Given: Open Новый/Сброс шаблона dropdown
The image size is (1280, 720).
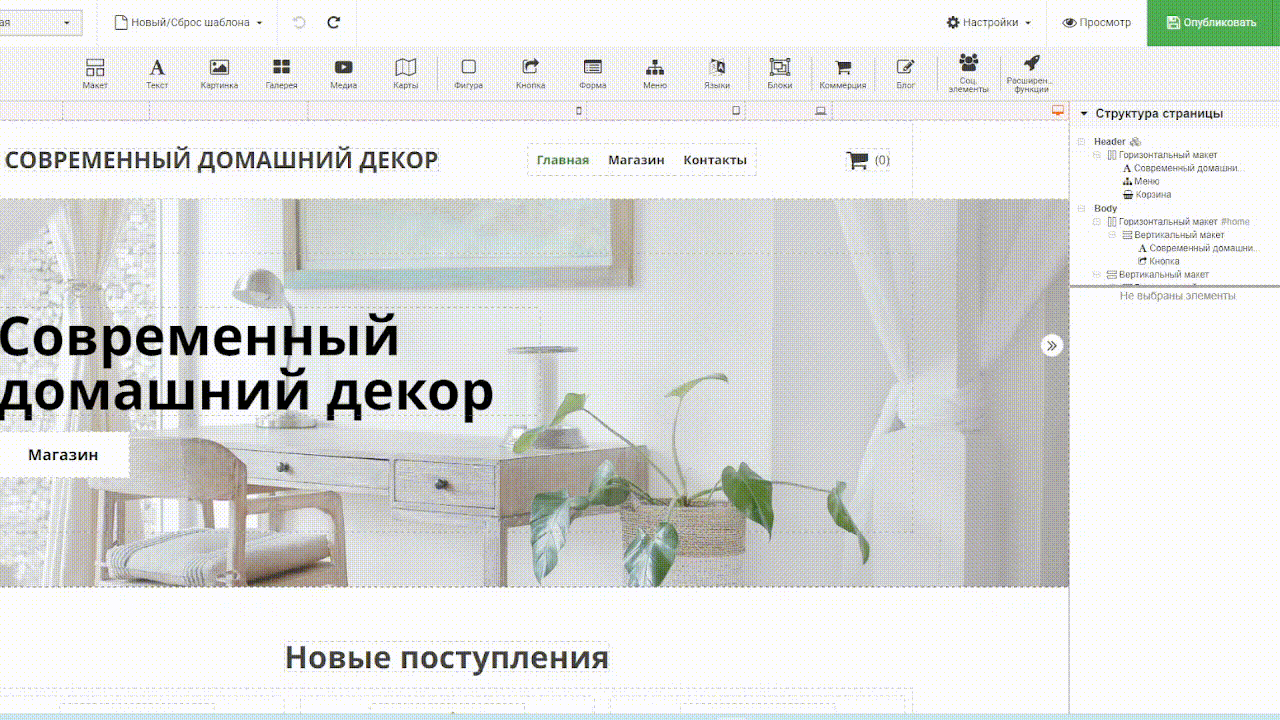Looking at the screenshot, I should click(188, 22).
